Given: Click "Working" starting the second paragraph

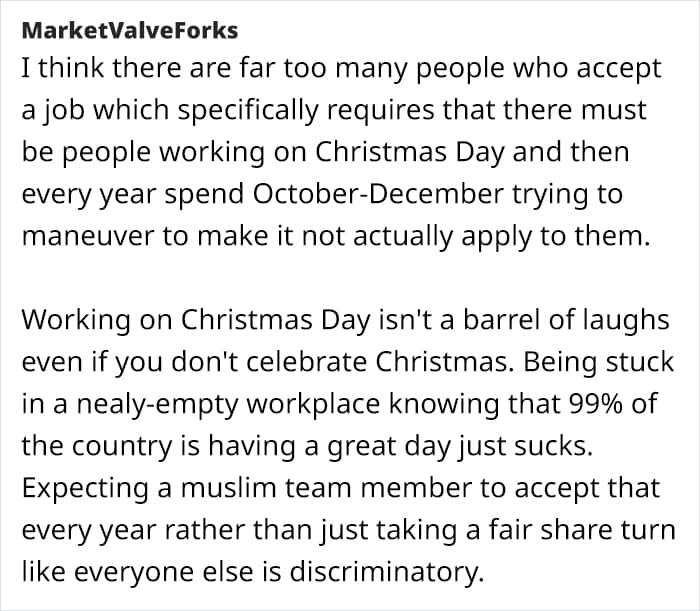Looking at the screenshot, I should 76,320.
